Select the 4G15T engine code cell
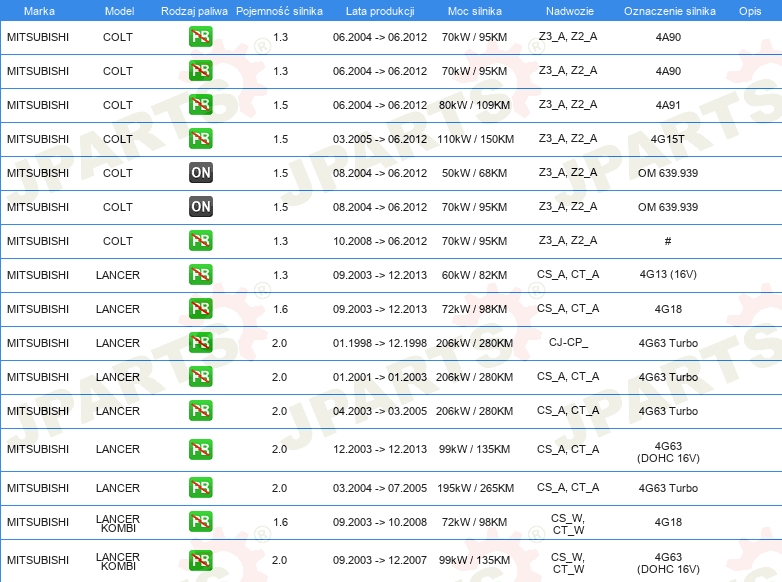The height and width of the screenshot is (582, 782). coord(668,139)
